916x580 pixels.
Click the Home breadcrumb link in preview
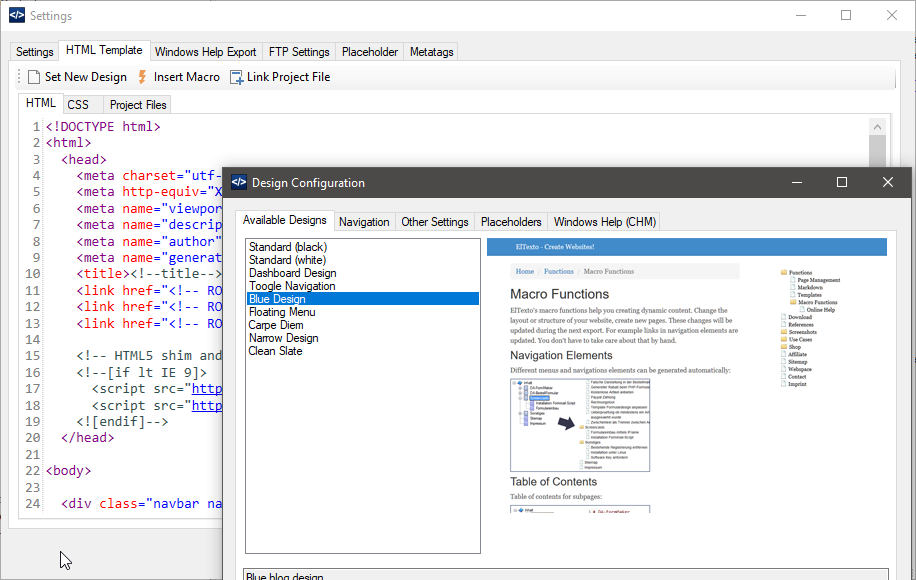coord(525,272)
